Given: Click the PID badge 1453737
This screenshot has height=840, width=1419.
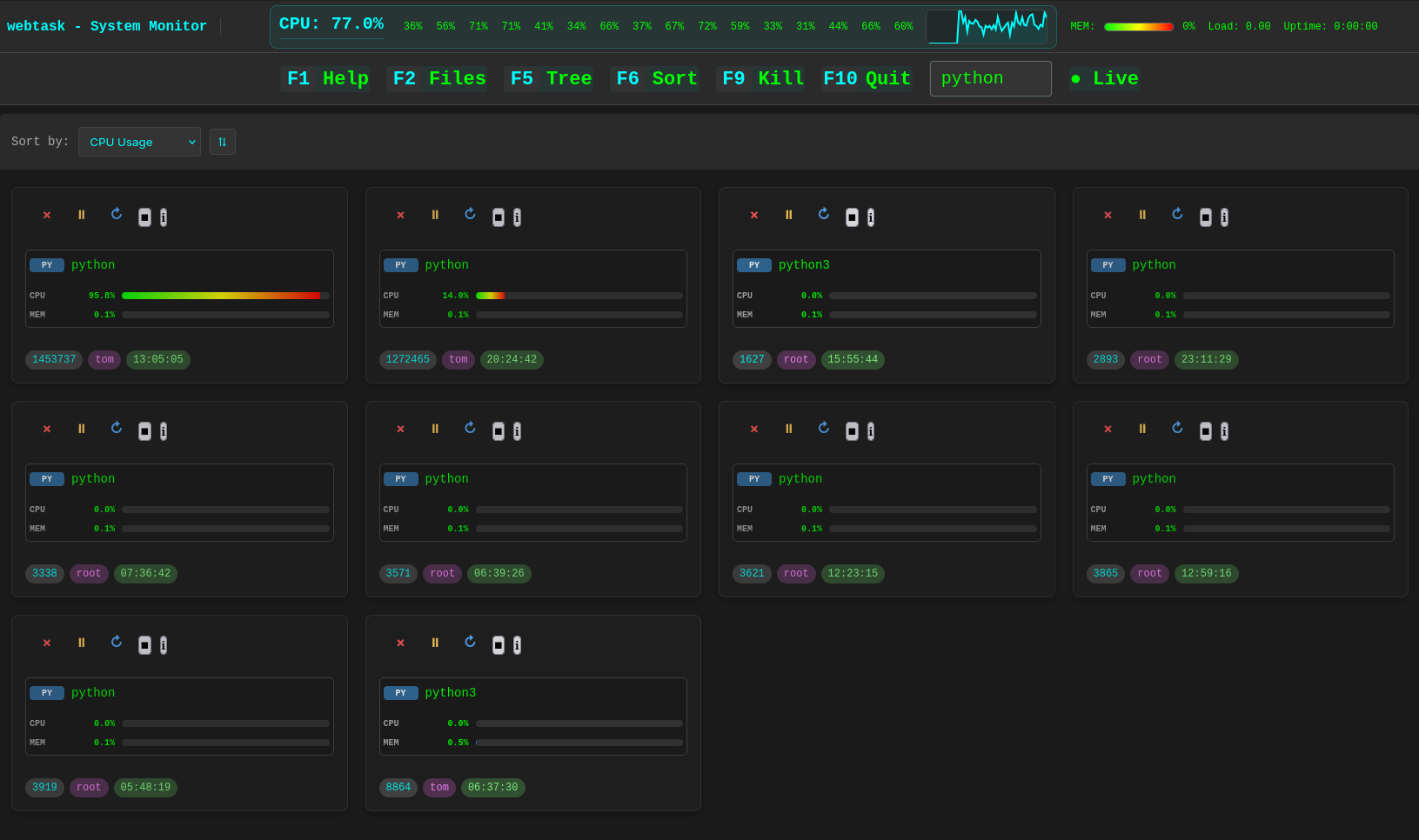Looking at the screenshot, I should click(54, 360).
